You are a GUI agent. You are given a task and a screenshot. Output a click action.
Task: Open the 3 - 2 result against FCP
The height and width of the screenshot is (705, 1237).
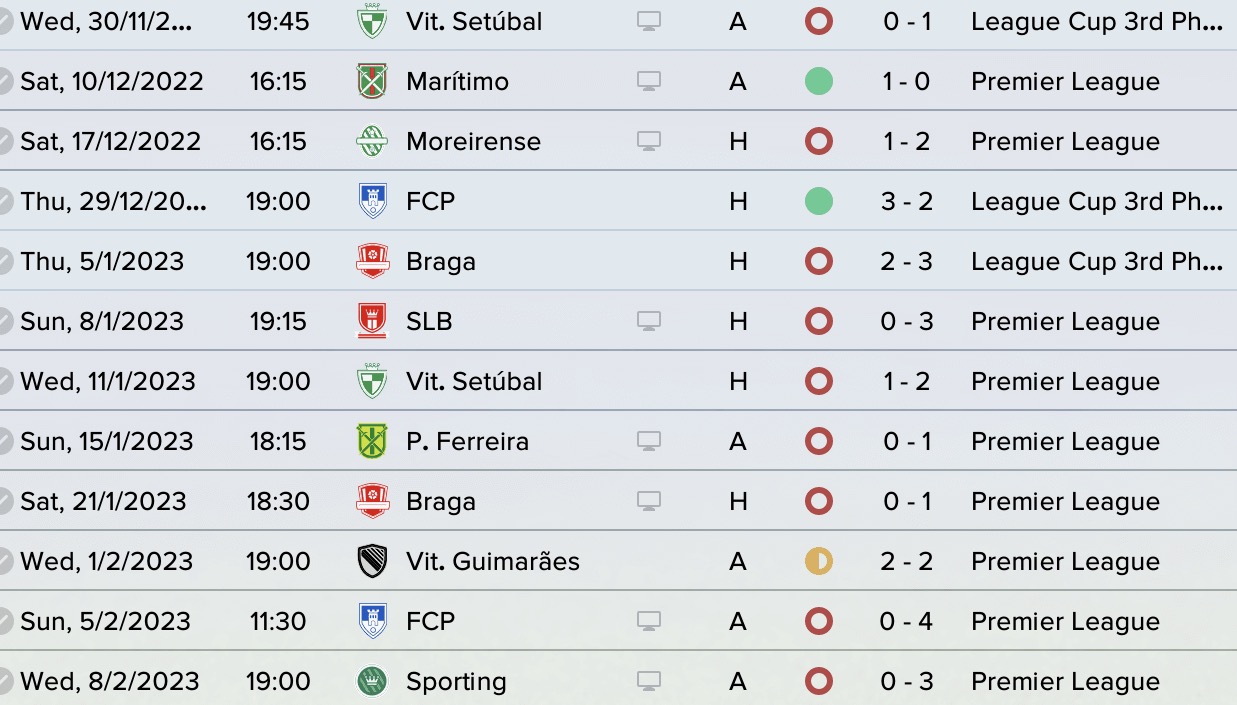click(907, 201)
